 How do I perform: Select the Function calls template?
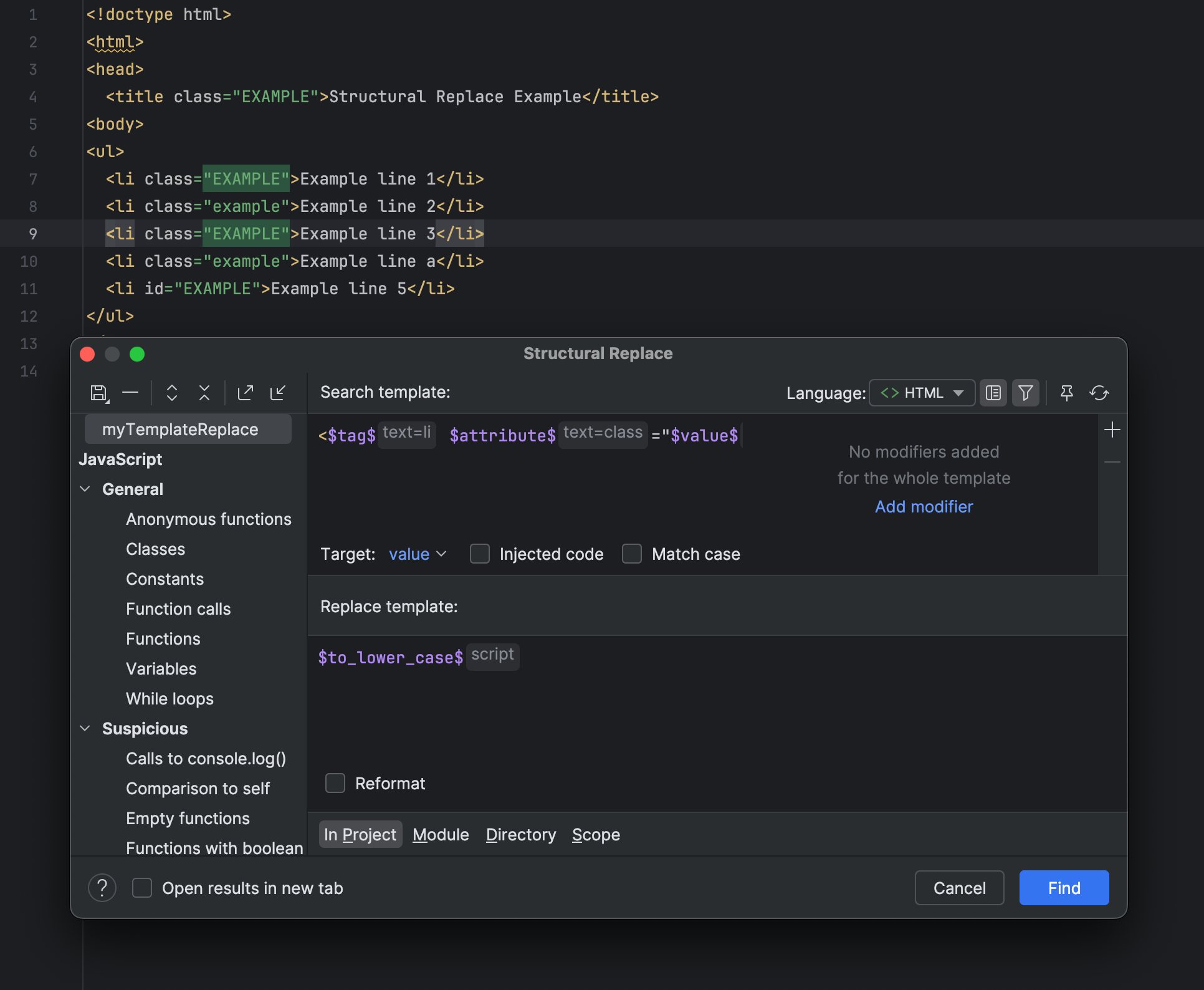click(178, 608)
